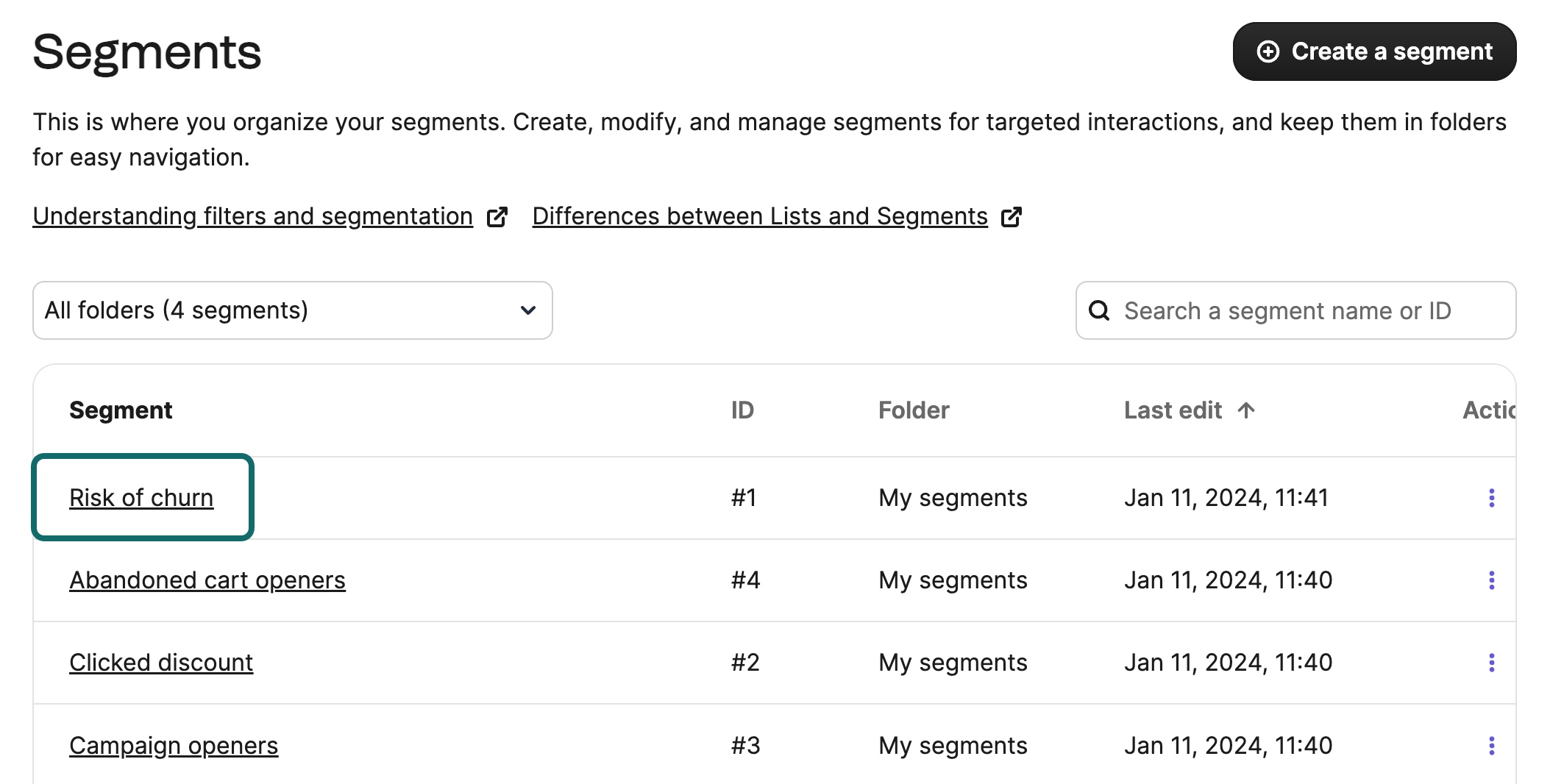
Task: Open actions menu for Clicked discount
Action: [1491, 663]
